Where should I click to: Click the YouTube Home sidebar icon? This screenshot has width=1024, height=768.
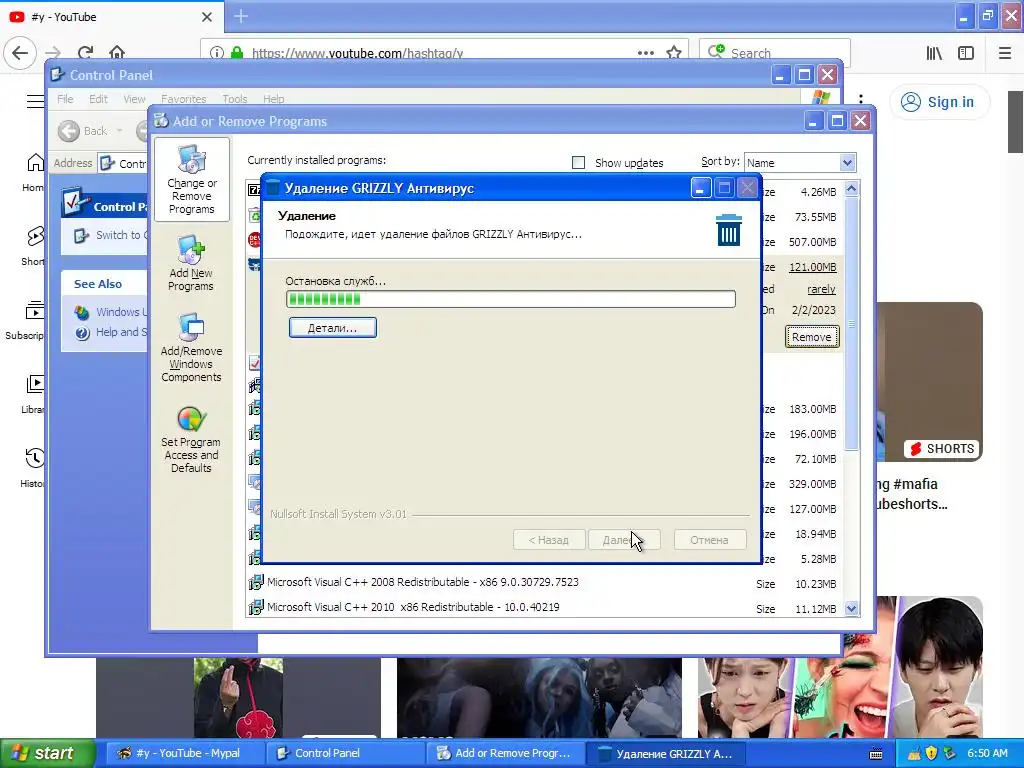pos(35,163)
